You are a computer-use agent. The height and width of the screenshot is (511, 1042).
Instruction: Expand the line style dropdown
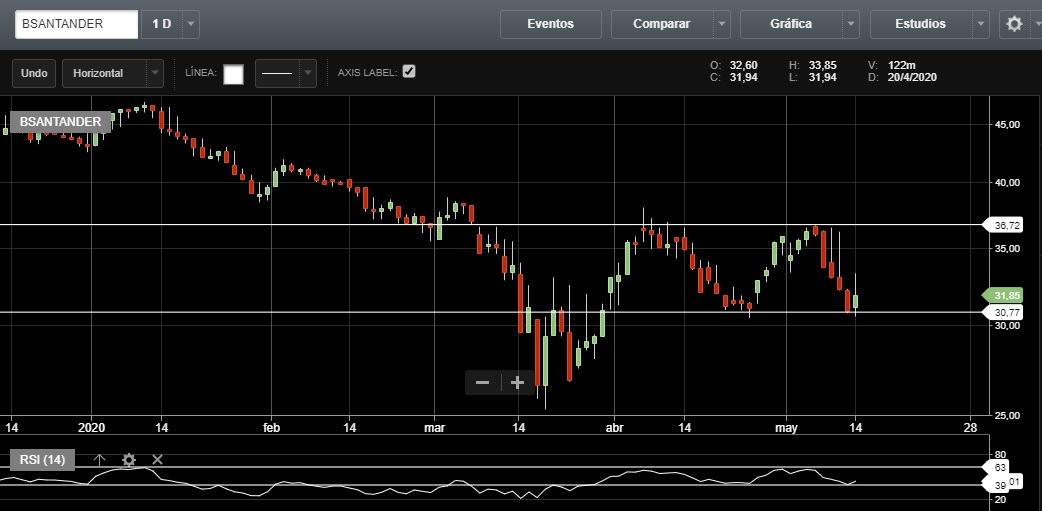coord(308,73)
